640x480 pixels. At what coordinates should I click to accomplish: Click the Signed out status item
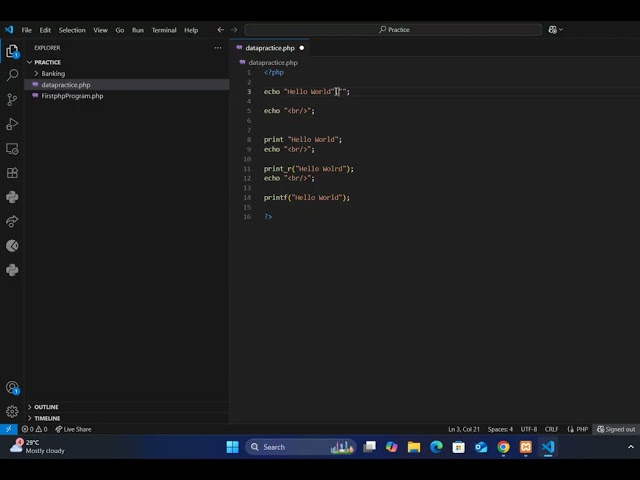tap(616, 429)
